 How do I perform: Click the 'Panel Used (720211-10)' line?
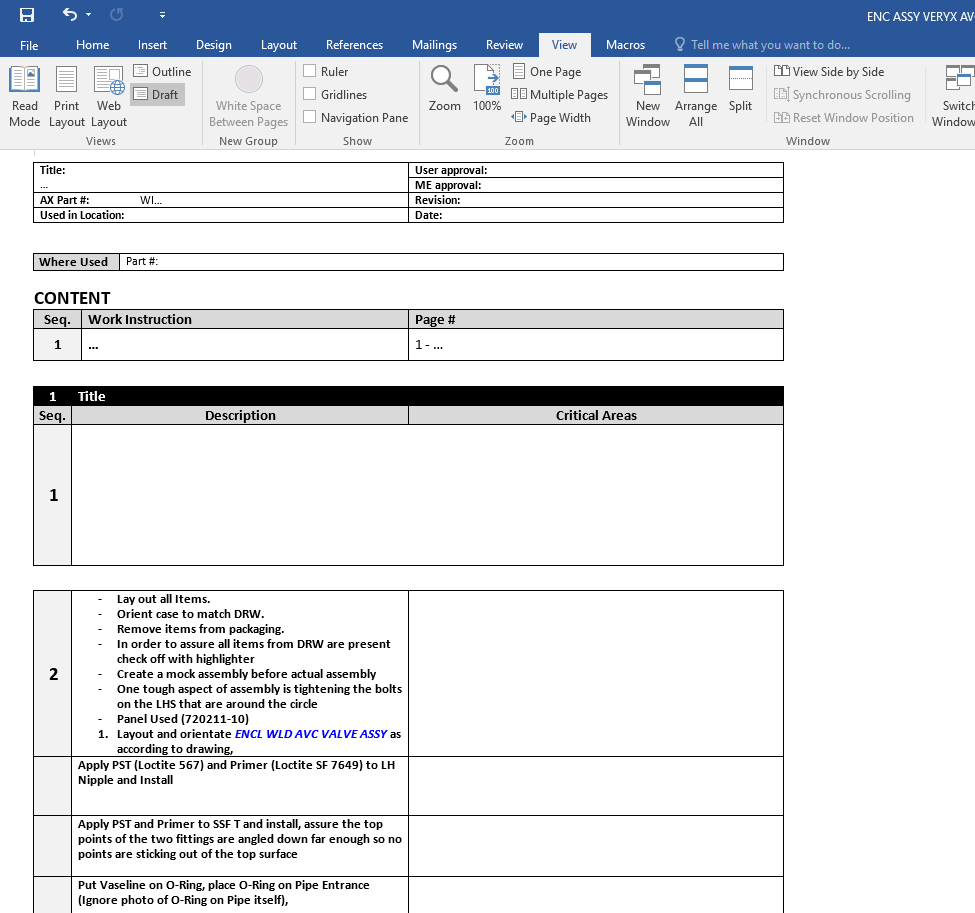point(183,719)
